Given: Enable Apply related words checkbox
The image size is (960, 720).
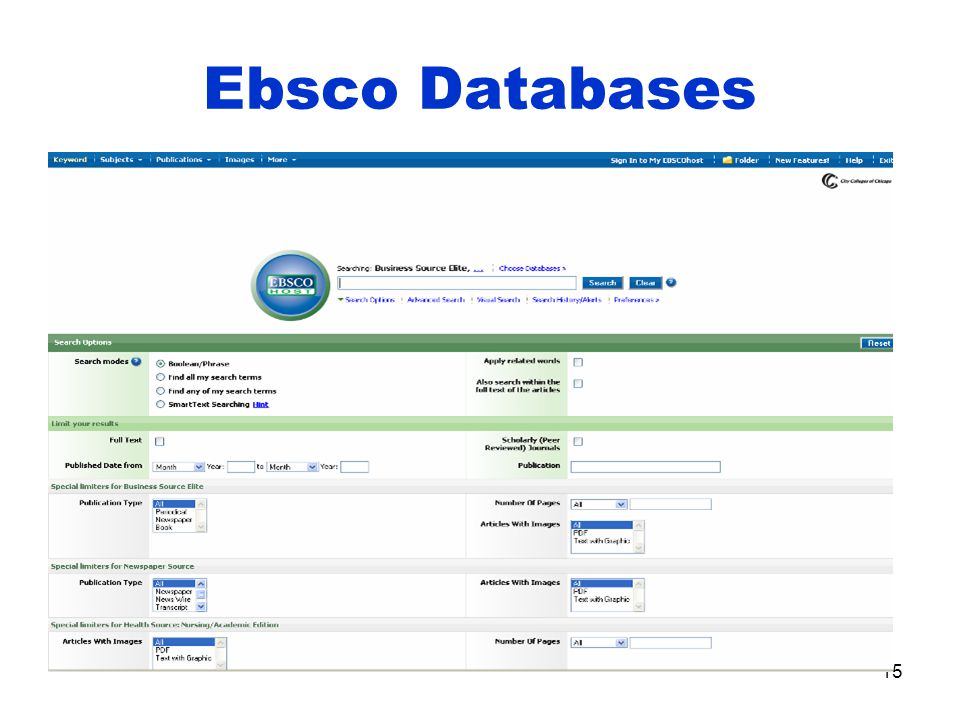Looking at the screenshot, I should coord(578,362).
